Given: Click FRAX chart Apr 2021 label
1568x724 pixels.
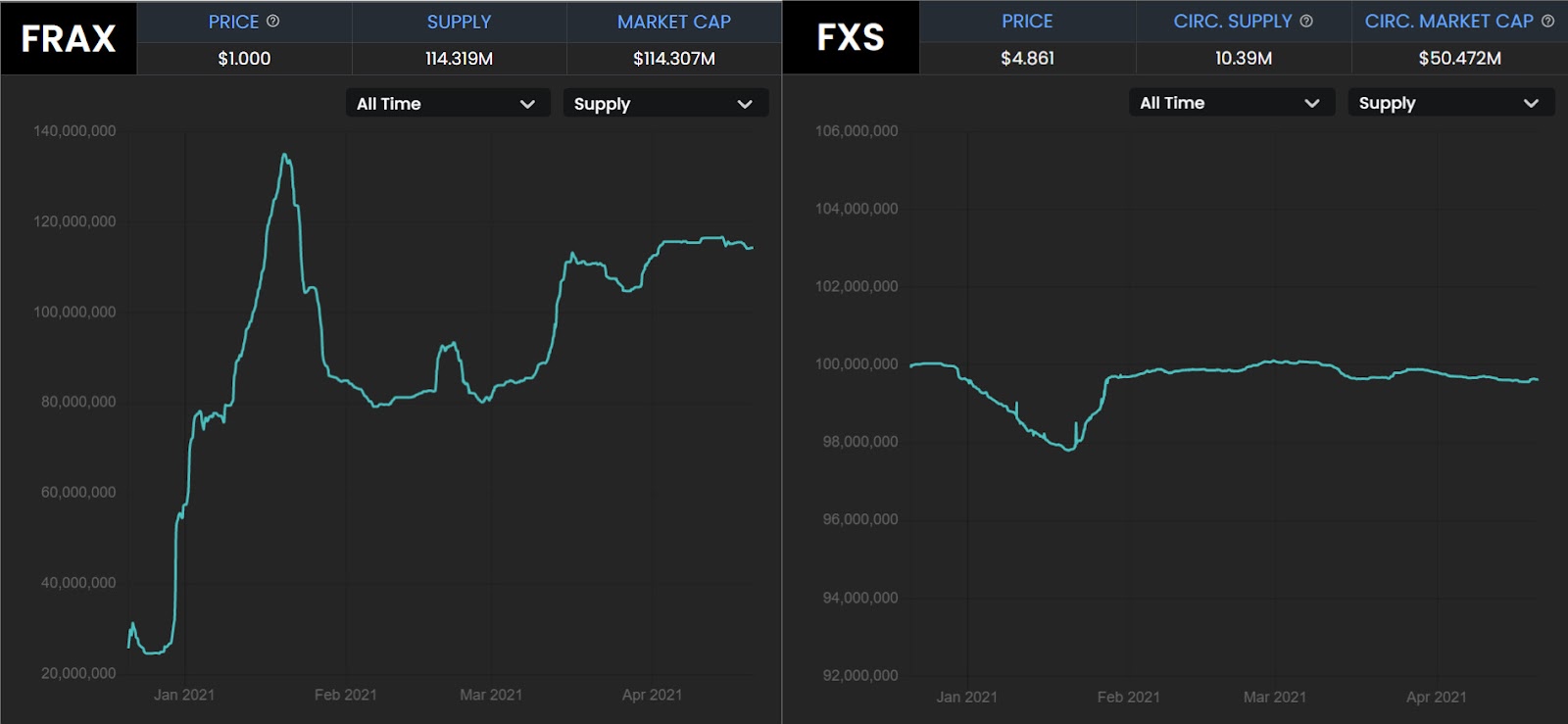Looking at the screenshot, I should pos(652,695).
